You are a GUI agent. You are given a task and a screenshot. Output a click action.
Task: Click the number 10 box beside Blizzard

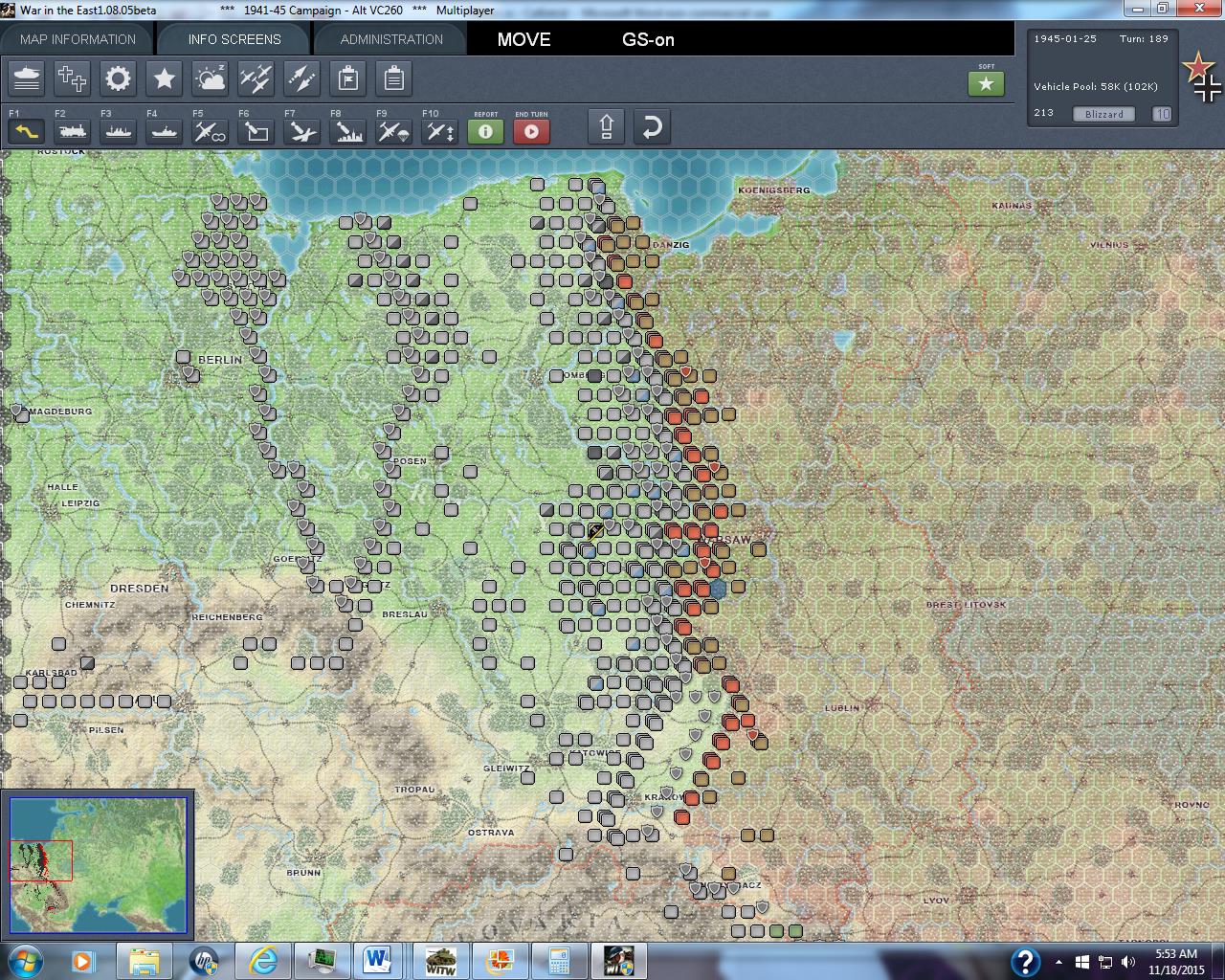pyautogui.click(x=1162, y=114)
